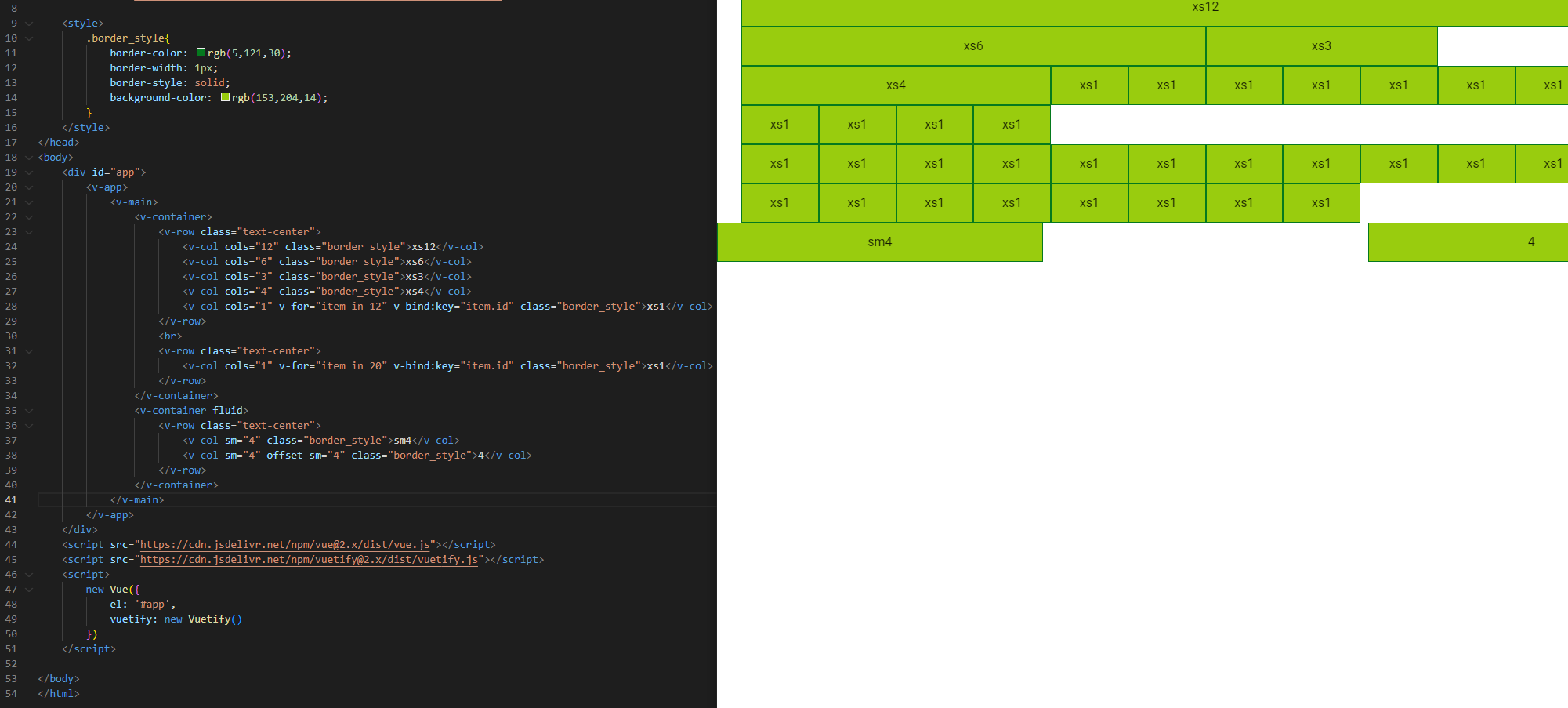Click the xs6 cell in the preview

coord(973,46)
